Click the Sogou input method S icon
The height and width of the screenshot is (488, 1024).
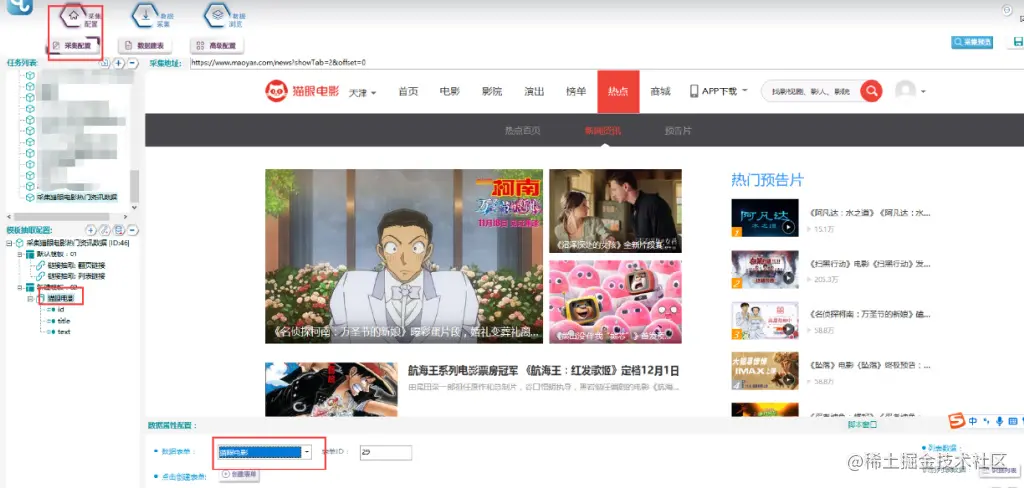(957, 421)
